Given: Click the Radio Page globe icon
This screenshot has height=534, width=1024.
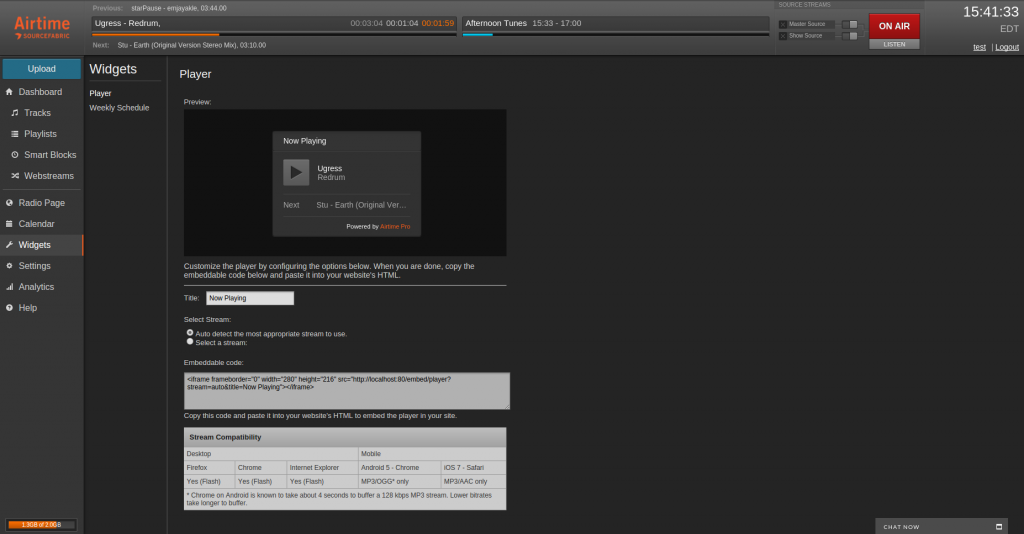Looking at the screenshot, I should [x=9, y=203].
